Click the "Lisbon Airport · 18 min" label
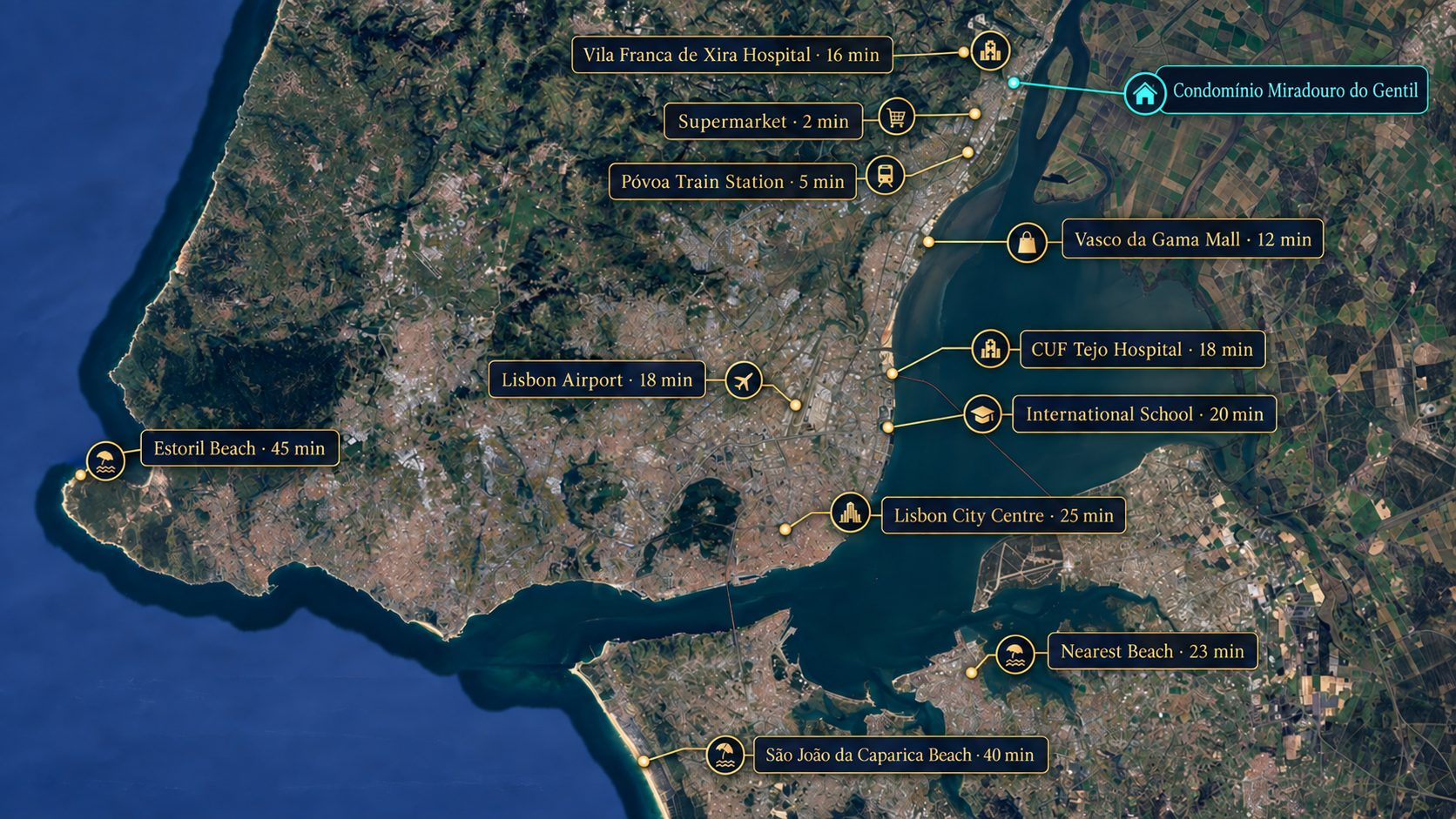The height and width of the screenshot is (819, 1456). tap(597, 379)
